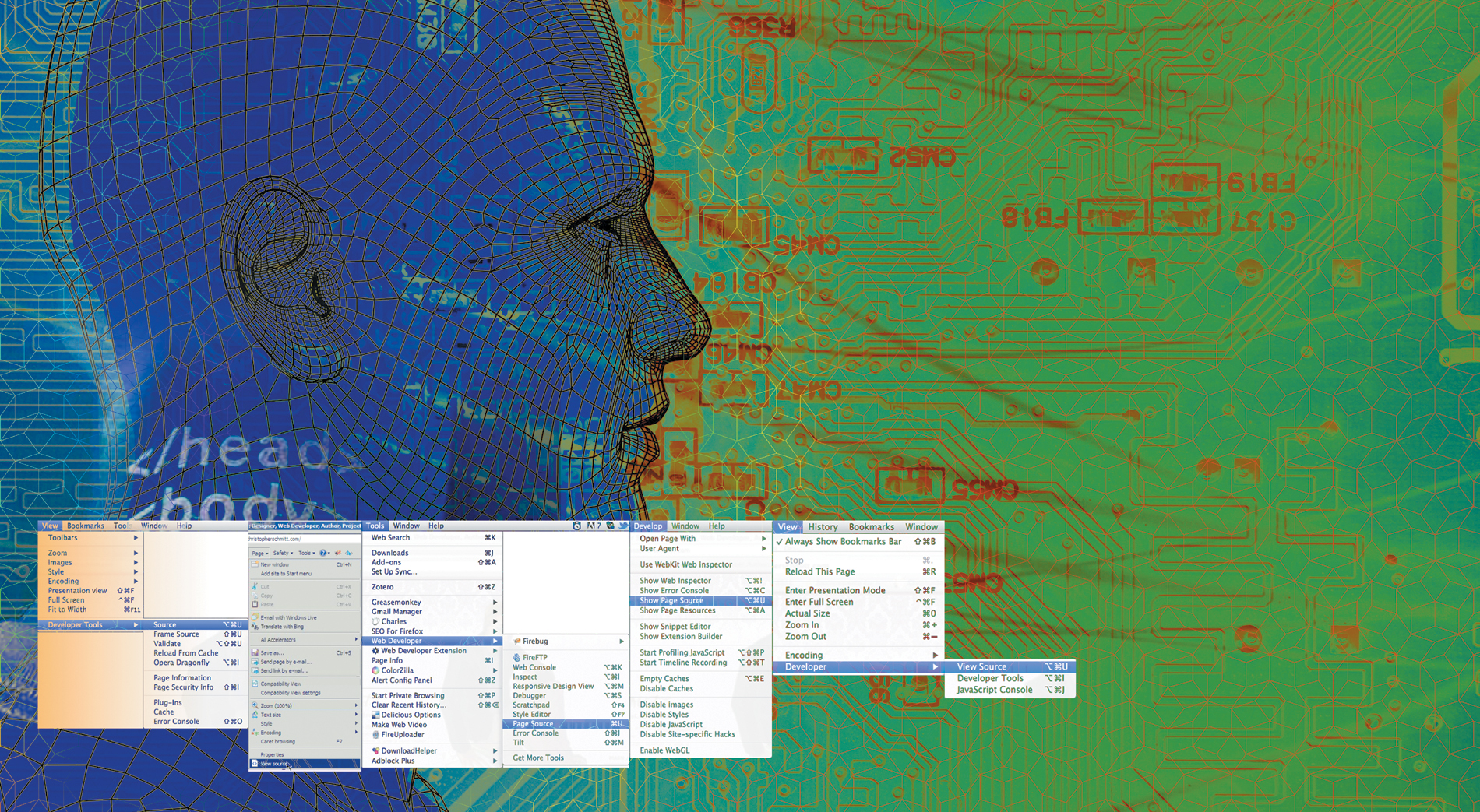
Task: Click Page Security Info
Action: (x=184, y=687)
